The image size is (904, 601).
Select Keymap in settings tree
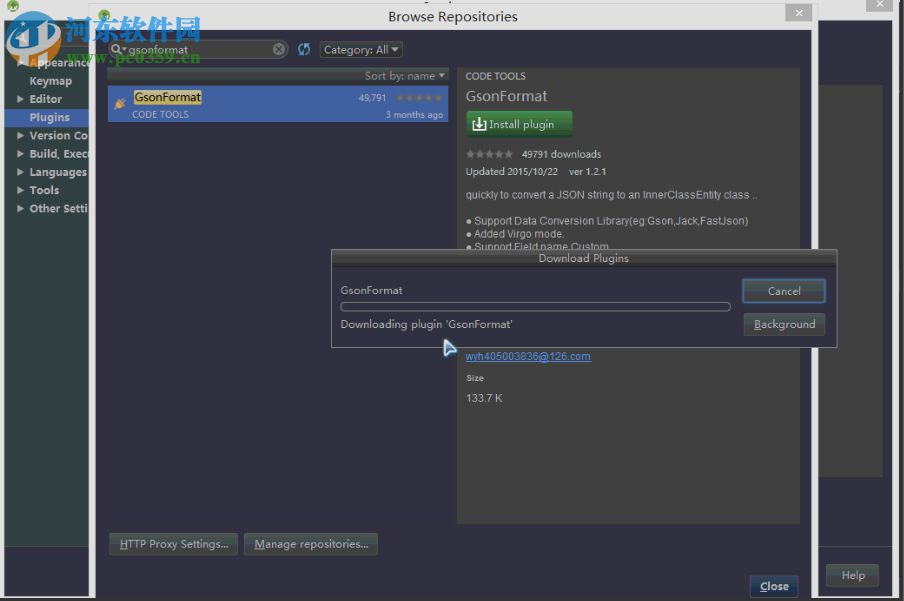point(51,81)
